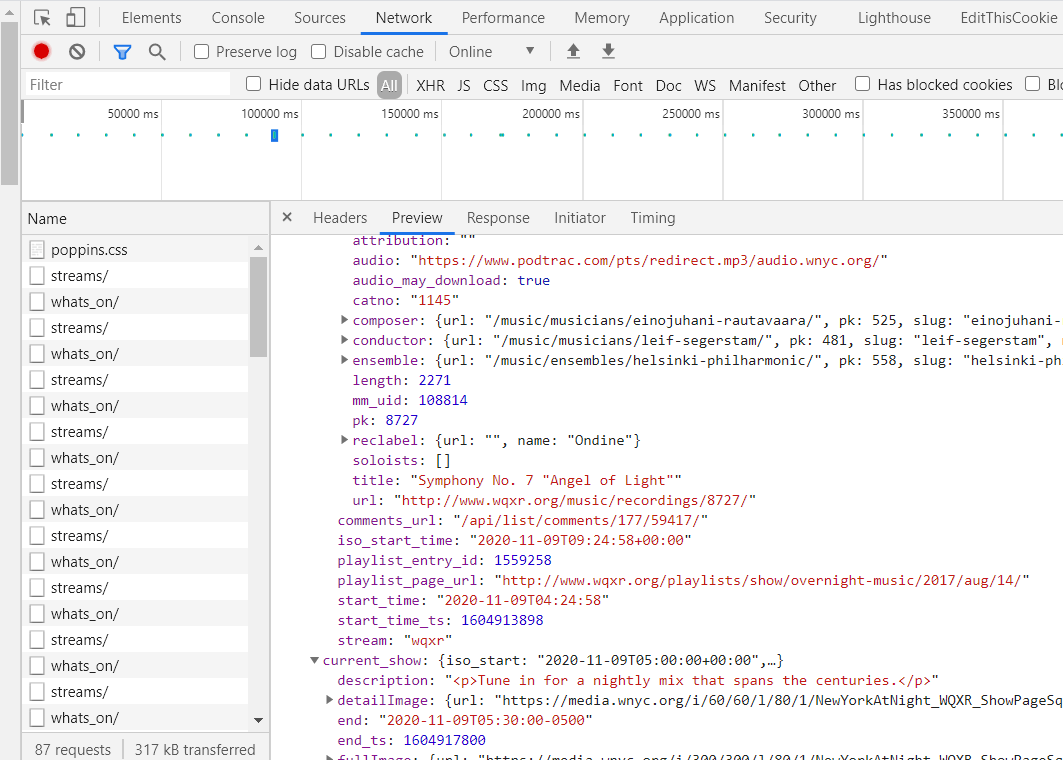Image resolution: width=1063 pixels, height=760 pixels.
Task: Toggle the filter funnel icon
Action: point(122,52)
